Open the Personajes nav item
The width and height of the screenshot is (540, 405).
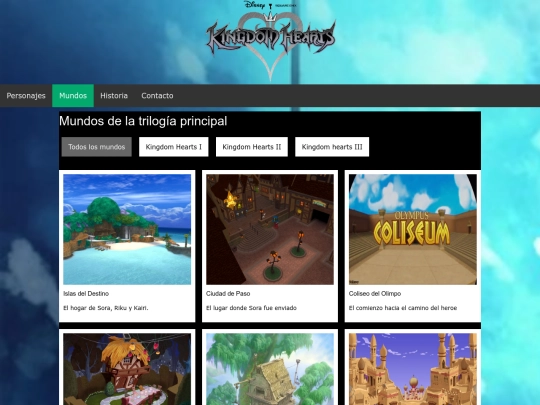pyautogui.click(x=26, y=96)
